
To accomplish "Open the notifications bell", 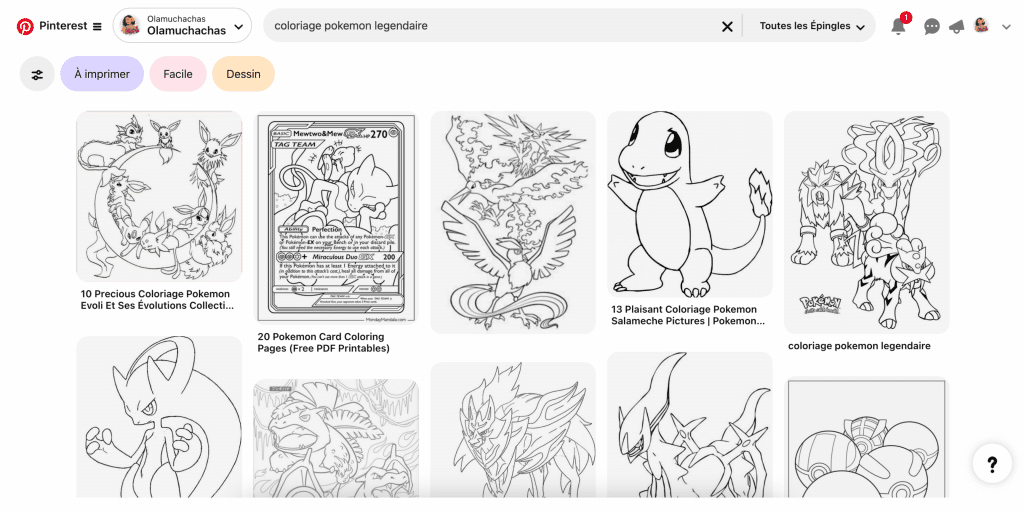I will point(899,26).
